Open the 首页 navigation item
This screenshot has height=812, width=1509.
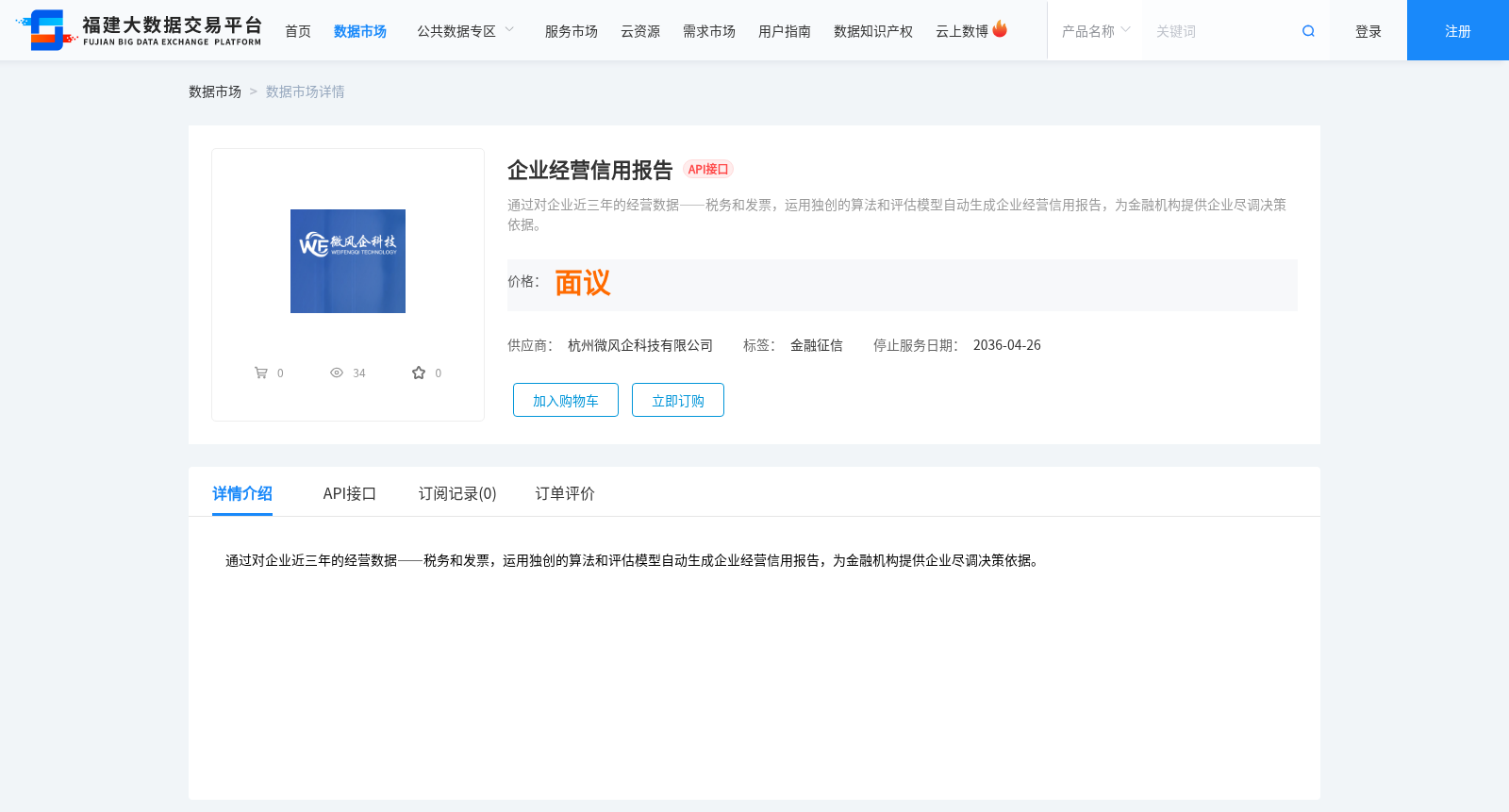[x=298, y=31]
